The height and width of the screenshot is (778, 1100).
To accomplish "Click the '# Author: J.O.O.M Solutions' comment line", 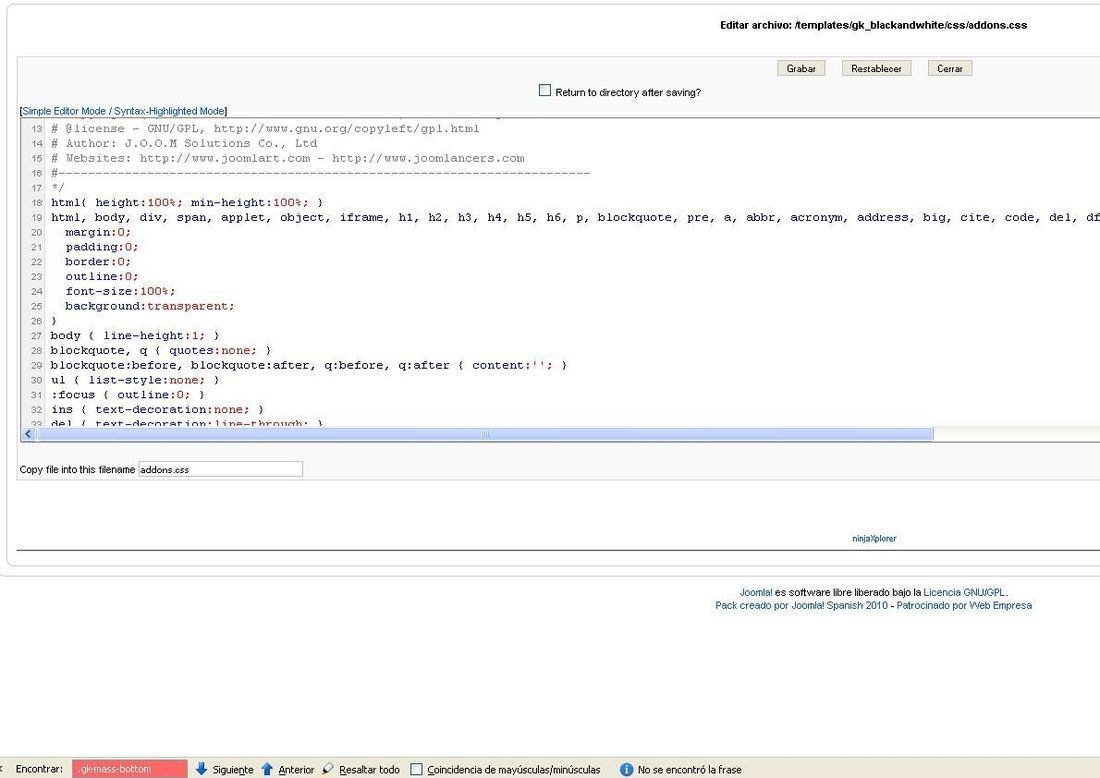I will 184,143.
